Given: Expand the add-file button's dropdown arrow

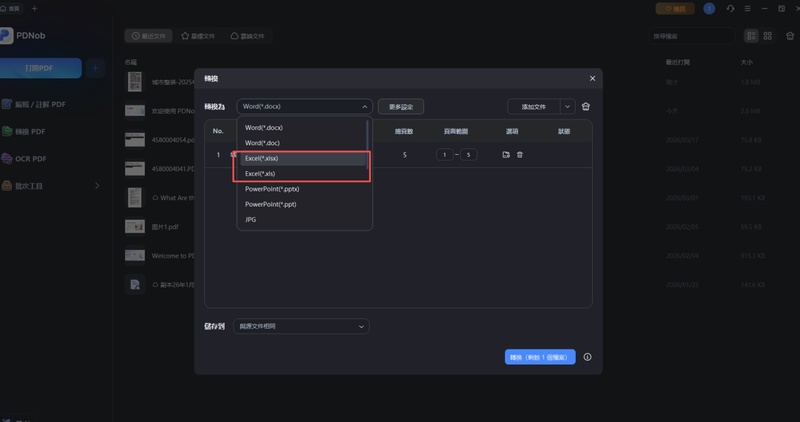Looking at the screenshot, I should coord(567,106).
